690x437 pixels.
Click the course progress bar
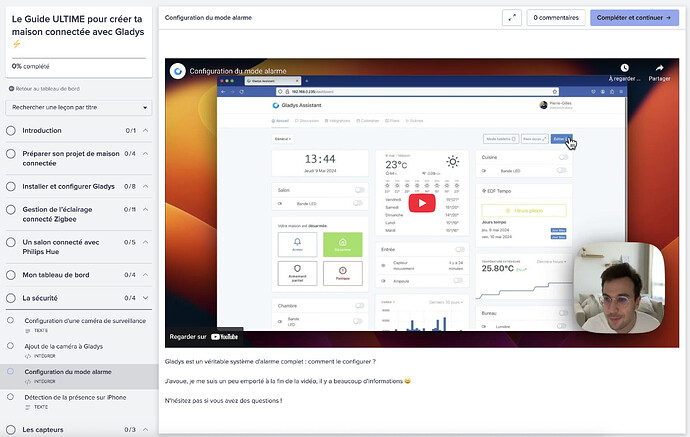(x=79, y=58)
